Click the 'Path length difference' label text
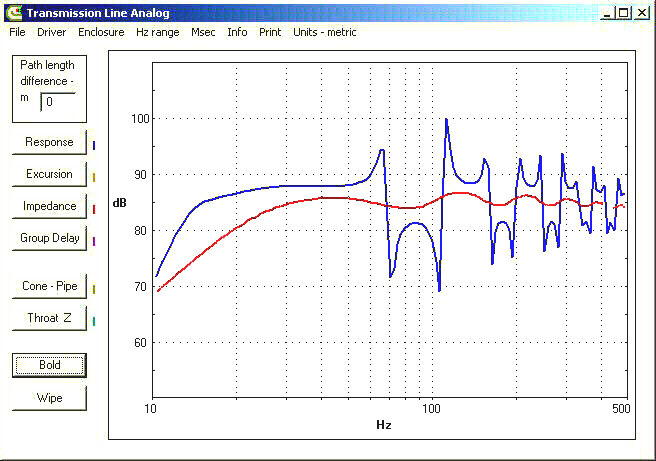This screenshot has width=656, height=461. point(47,73)
